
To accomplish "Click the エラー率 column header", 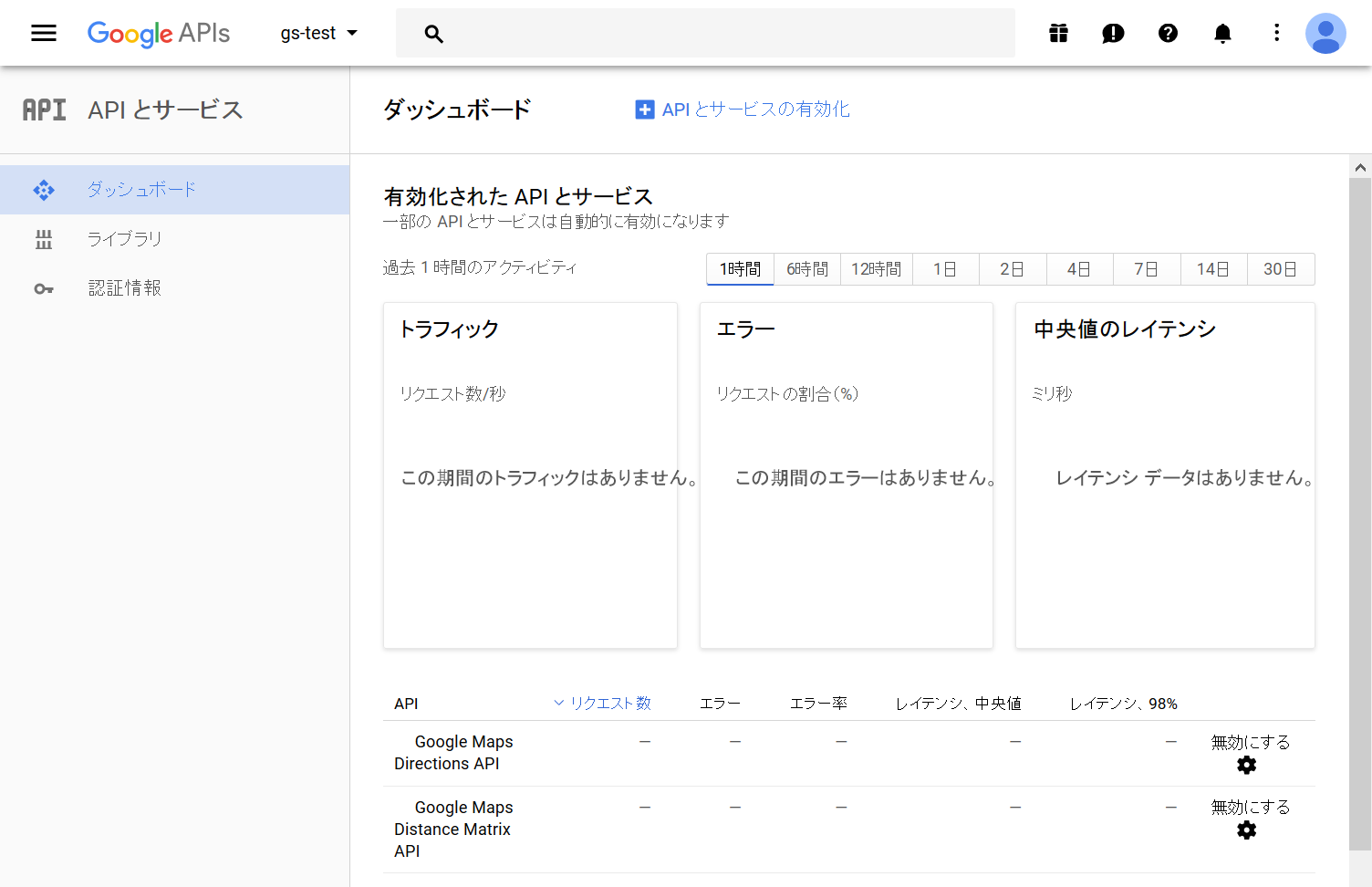I will (818, 703).
